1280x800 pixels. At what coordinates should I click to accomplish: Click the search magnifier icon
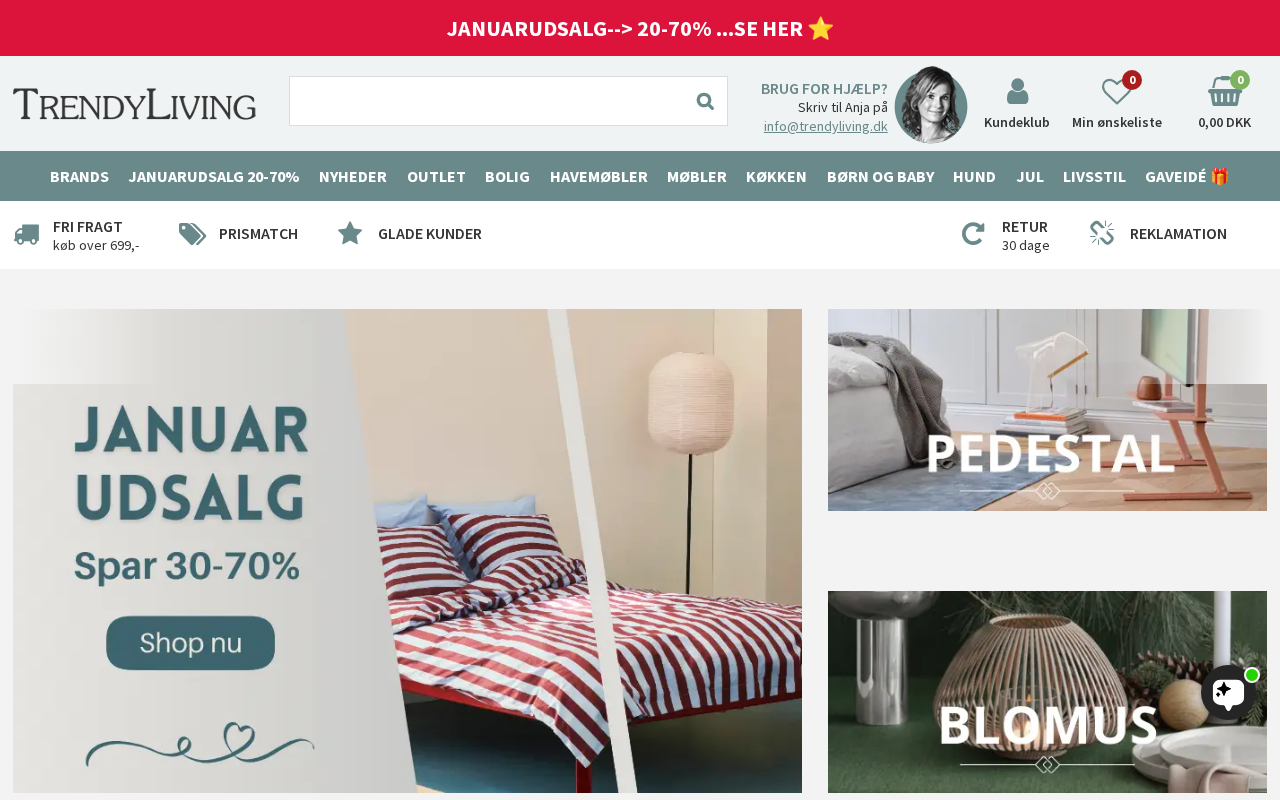[x=705, y=101]
